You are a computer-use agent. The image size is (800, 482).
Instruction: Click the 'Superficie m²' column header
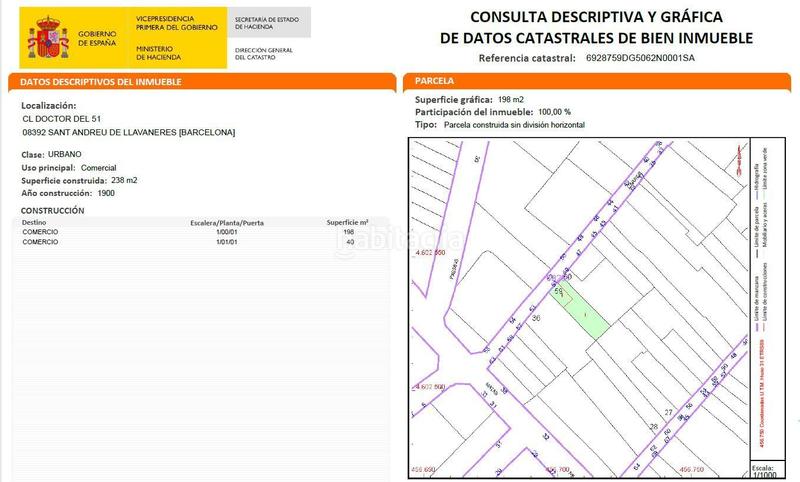347,222
